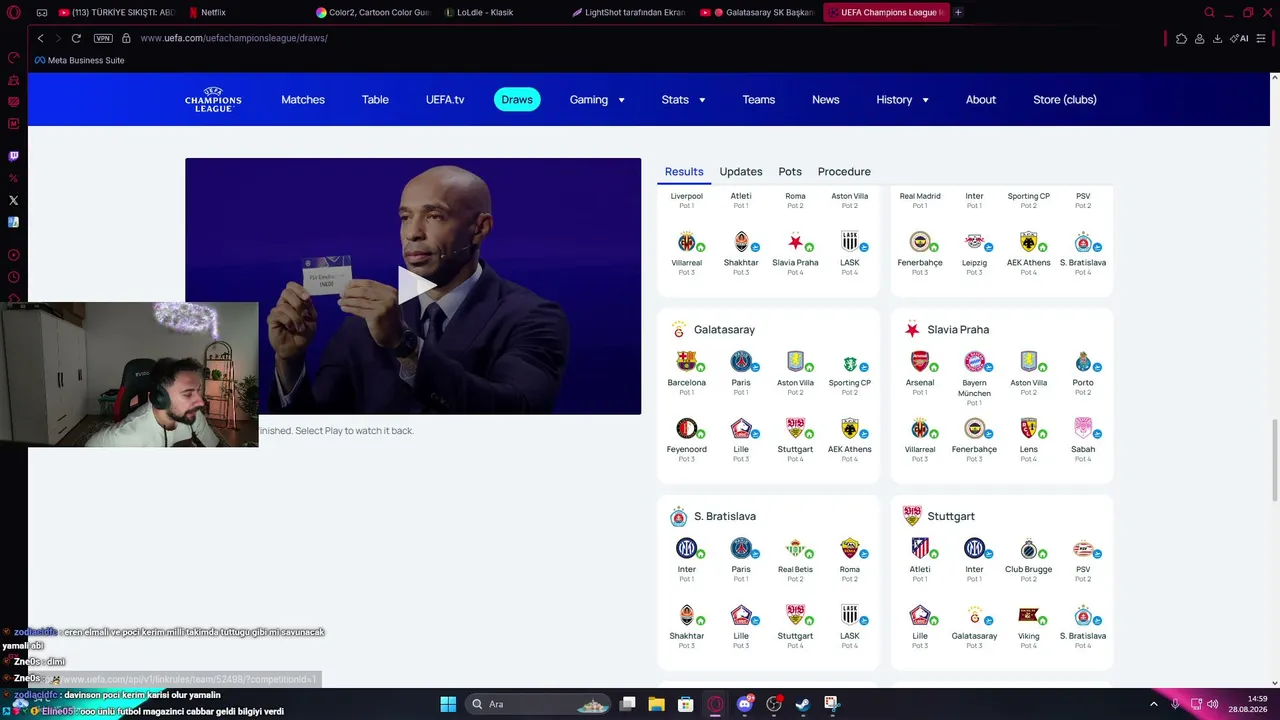Image resolution: width=1280 pixels, height=720 pixels.
Task: Open Table in site navigation
Action: tap(375, 100)
